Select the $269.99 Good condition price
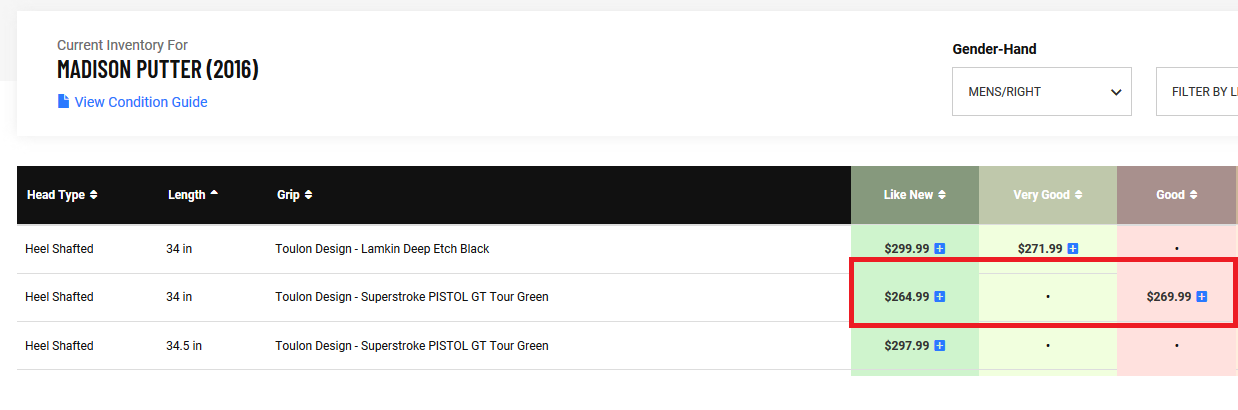 [x=1168, y=297]
